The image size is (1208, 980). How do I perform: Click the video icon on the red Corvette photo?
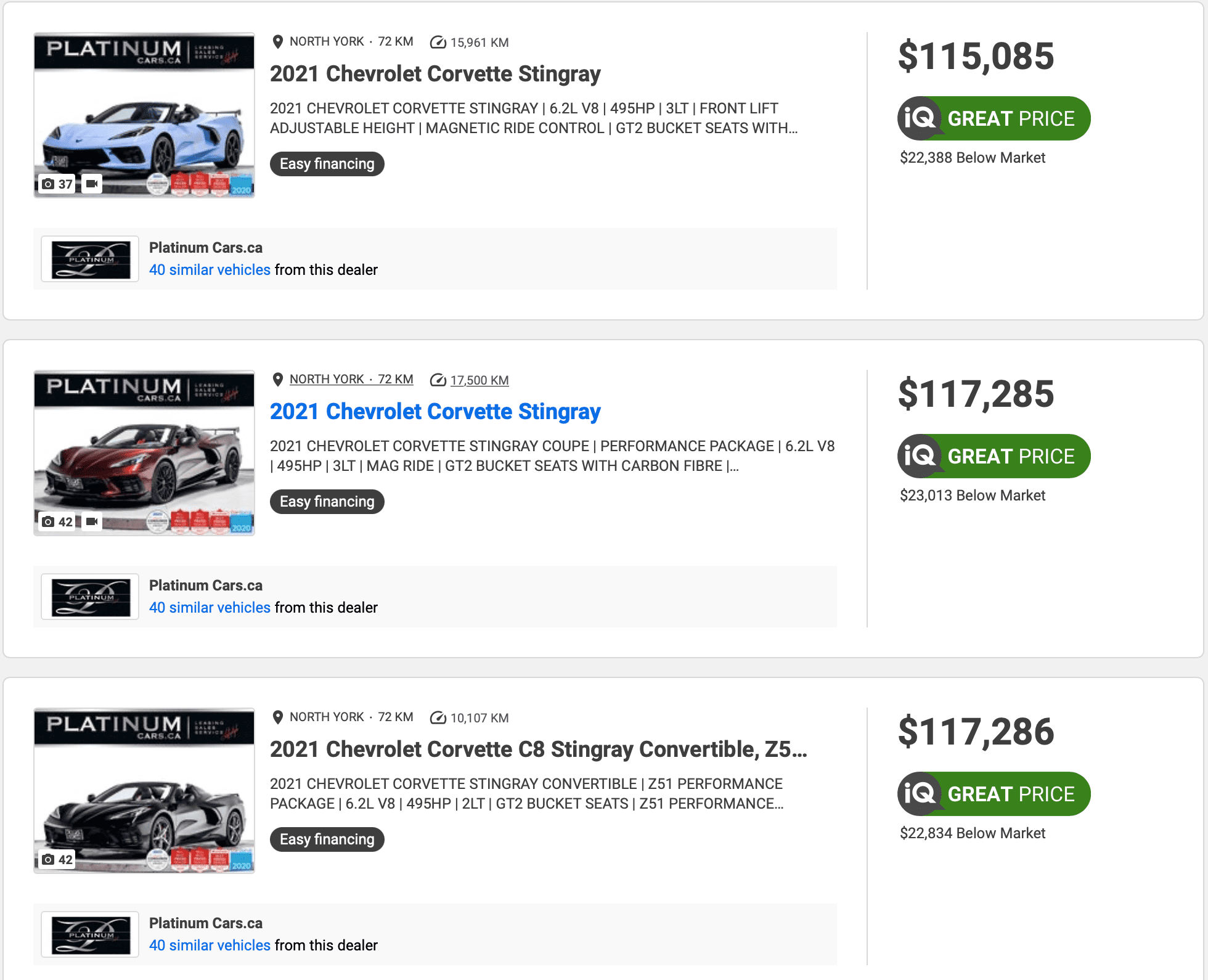pyautogui.click(x=92, y=521)
